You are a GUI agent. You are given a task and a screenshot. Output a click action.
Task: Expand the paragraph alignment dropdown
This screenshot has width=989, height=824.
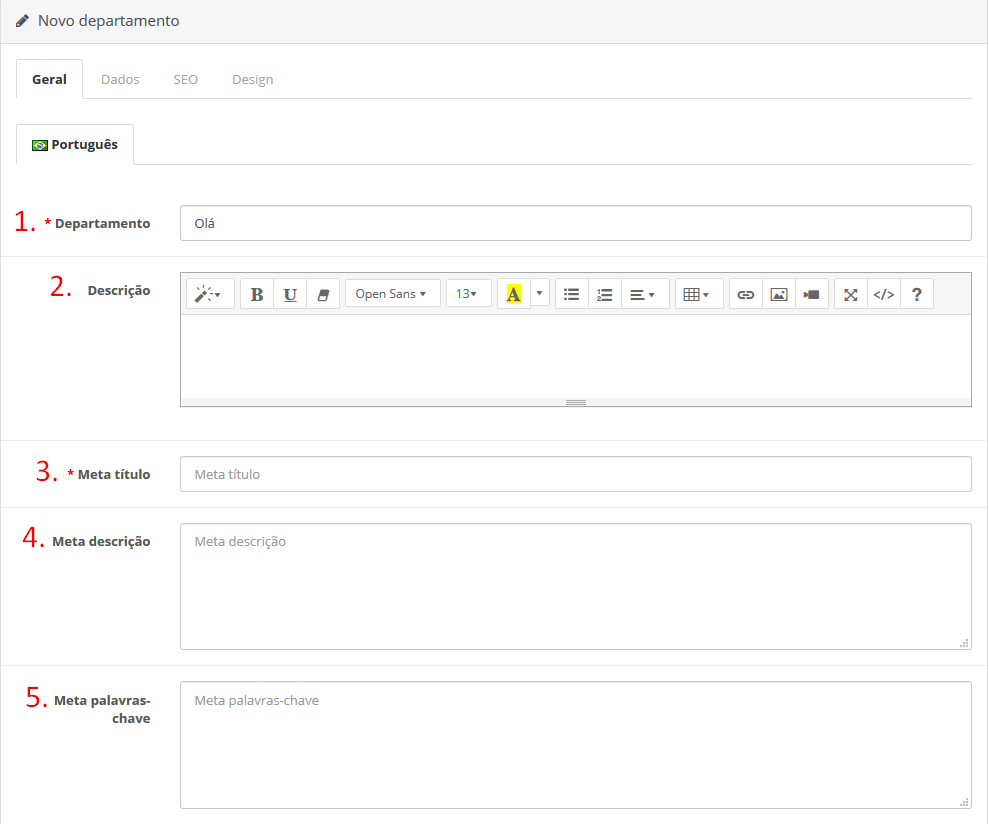pos(644,294)
